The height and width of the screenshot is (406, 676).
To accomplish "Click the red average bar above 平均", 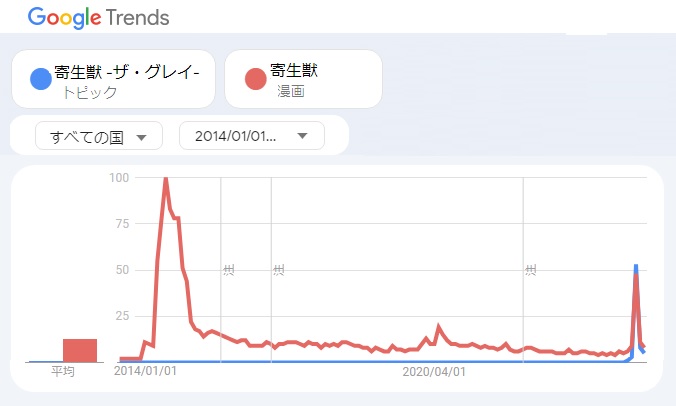I will 80,350.
